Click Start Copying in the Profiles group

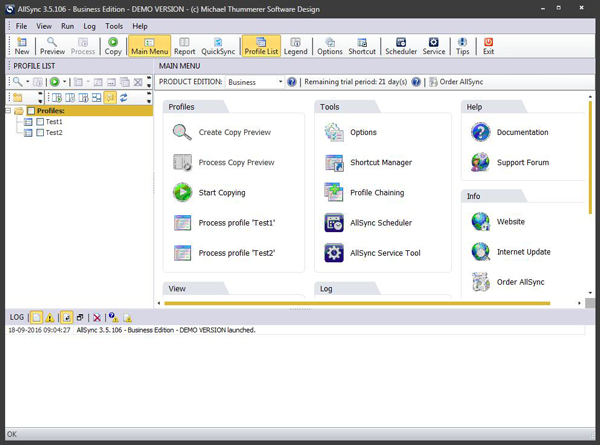pos(209,192)
